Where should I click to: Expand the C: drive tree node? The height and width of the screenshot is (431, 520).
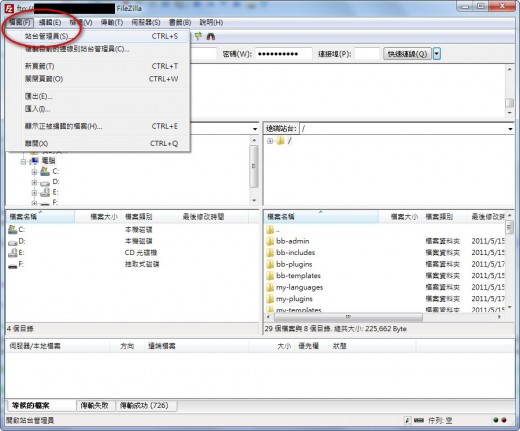[34, 172]
